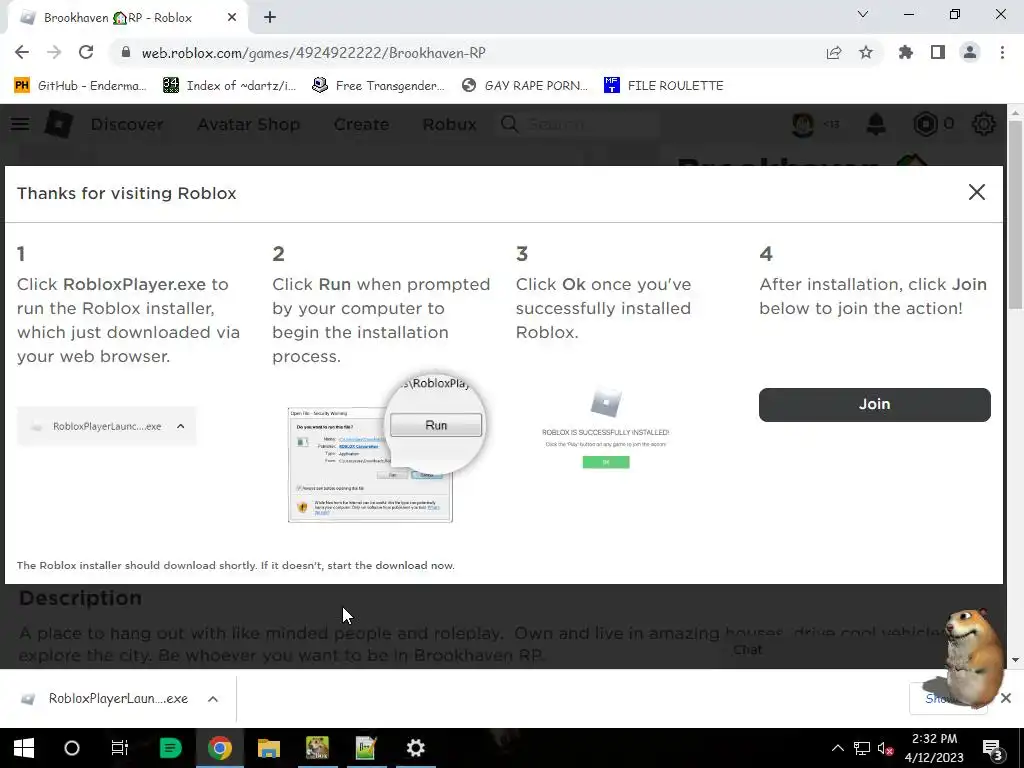
Task: Click the start the download now link
Action: point(391,566)
